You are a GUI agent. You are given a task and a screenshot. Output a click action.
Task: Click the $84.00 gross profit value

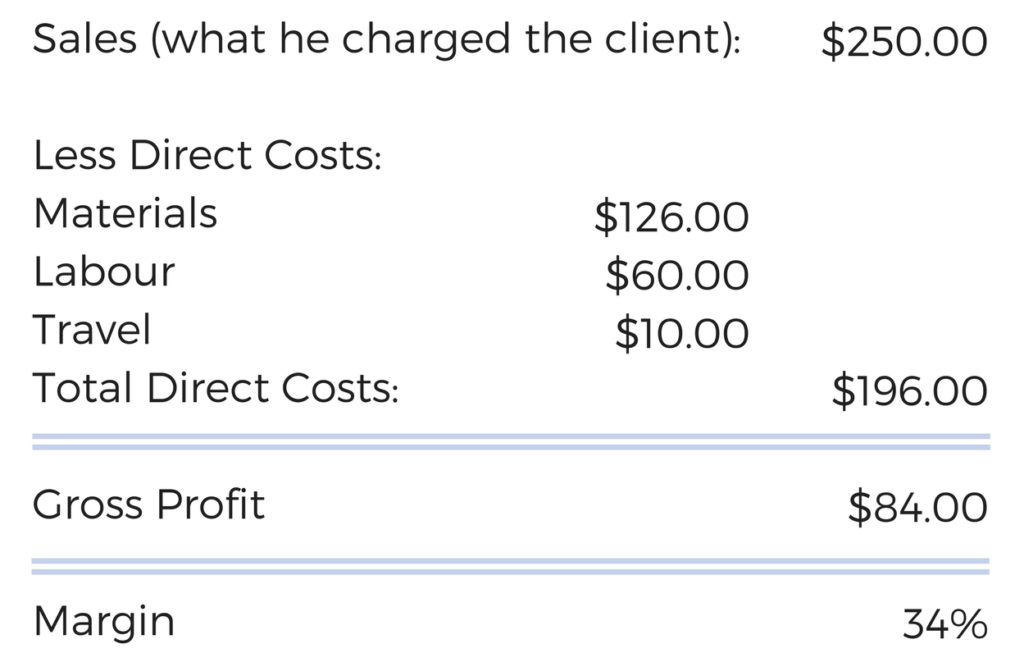(918, 507)
